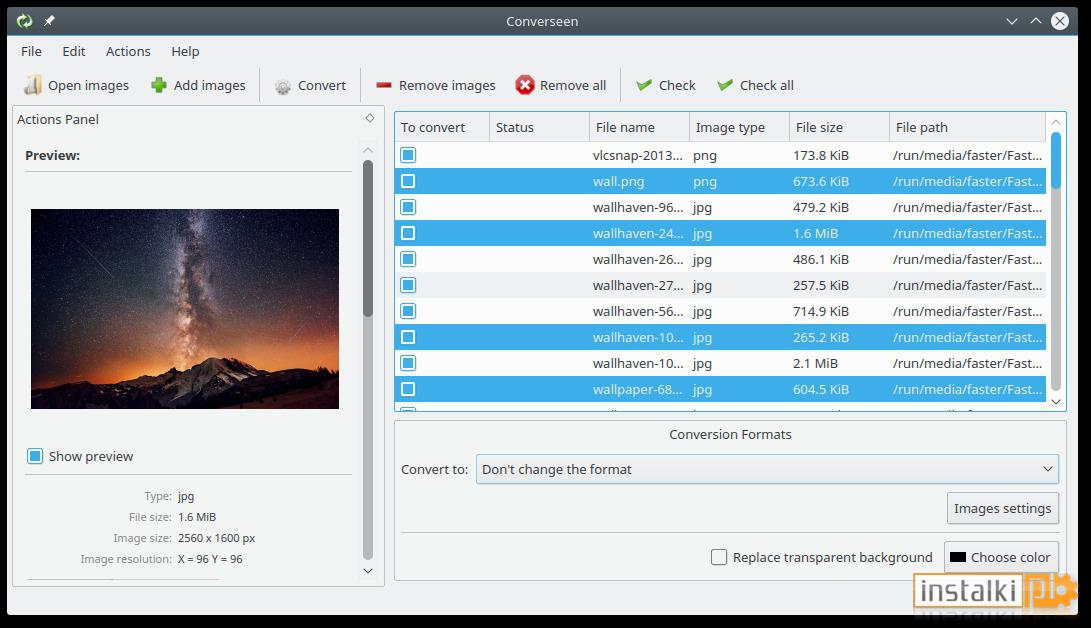The width and height of the screenshot is (1091, 628).
Task: Start conversion with the Convert gear icon
Action: pyautogui.click(x=282, y=86)
